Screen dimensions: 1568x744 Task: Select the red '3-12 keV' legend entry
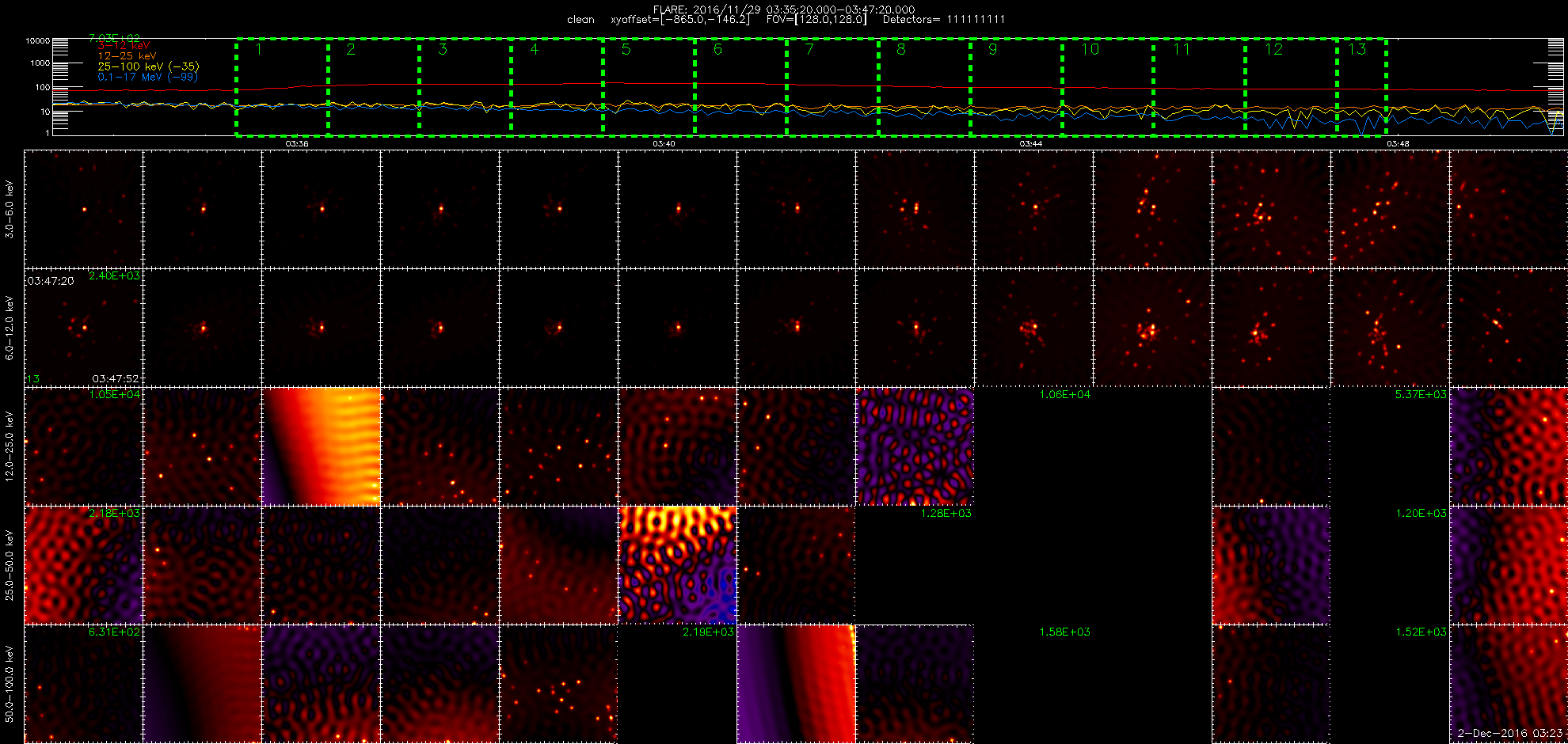pos(124,47)
